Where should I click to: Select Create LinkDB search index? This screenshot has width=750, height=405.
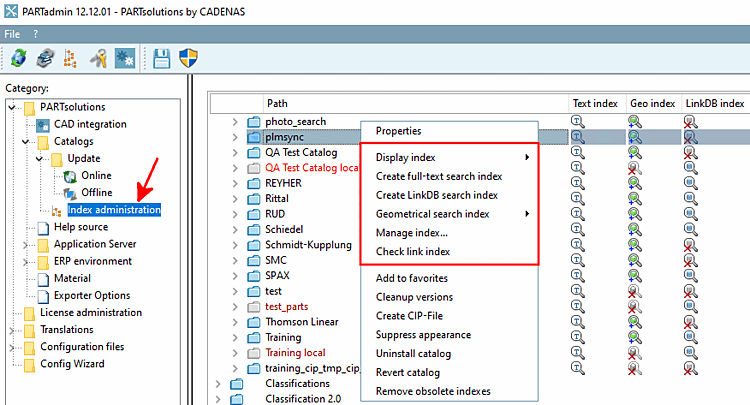click(437, 195)
